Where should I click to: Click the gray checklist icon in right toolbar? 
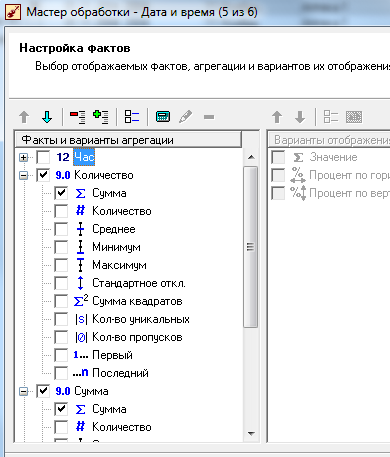click(x=331, y=117)
